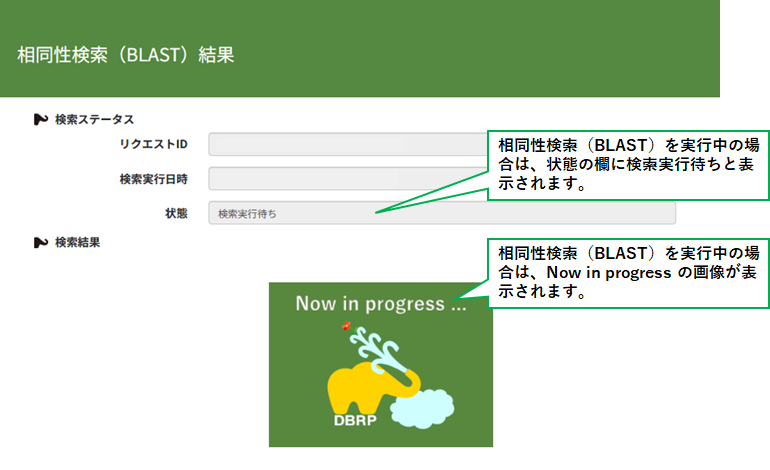This screenshot has width=770, height=470.
Task: Click the 検索ステータス section heading
Action: pos(94,119)
